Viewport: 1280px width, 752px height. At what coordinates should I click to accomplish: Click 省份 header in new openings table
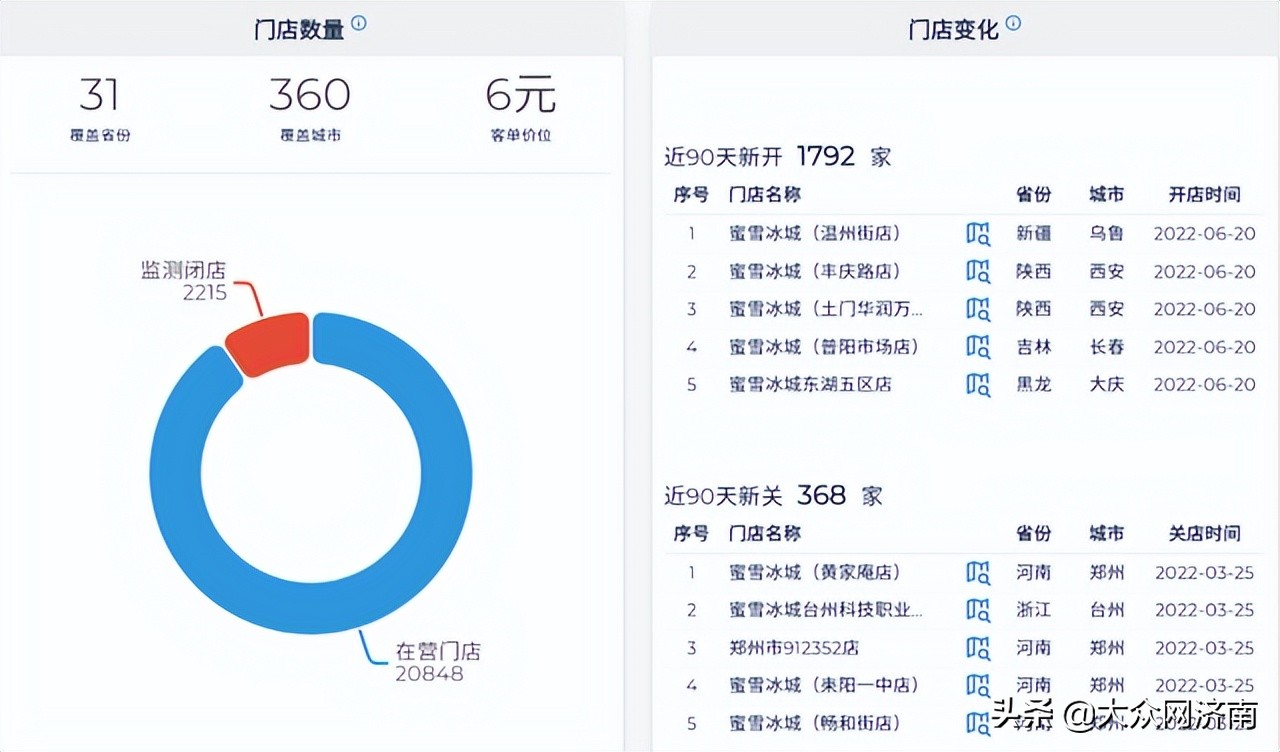(1034, 195)
